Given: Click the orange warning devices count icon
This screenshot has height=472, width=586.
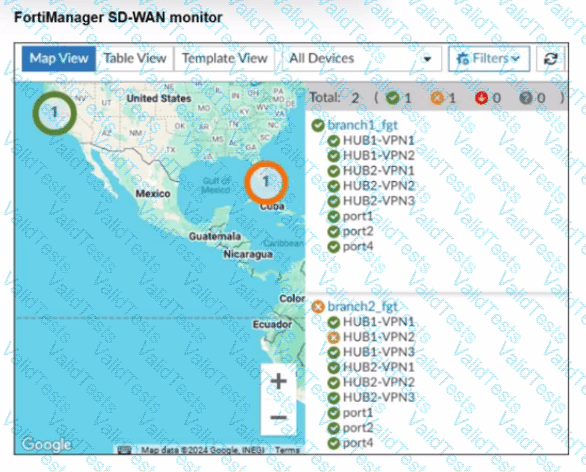Looking at the screenshot, I should [x=437, y=98].
